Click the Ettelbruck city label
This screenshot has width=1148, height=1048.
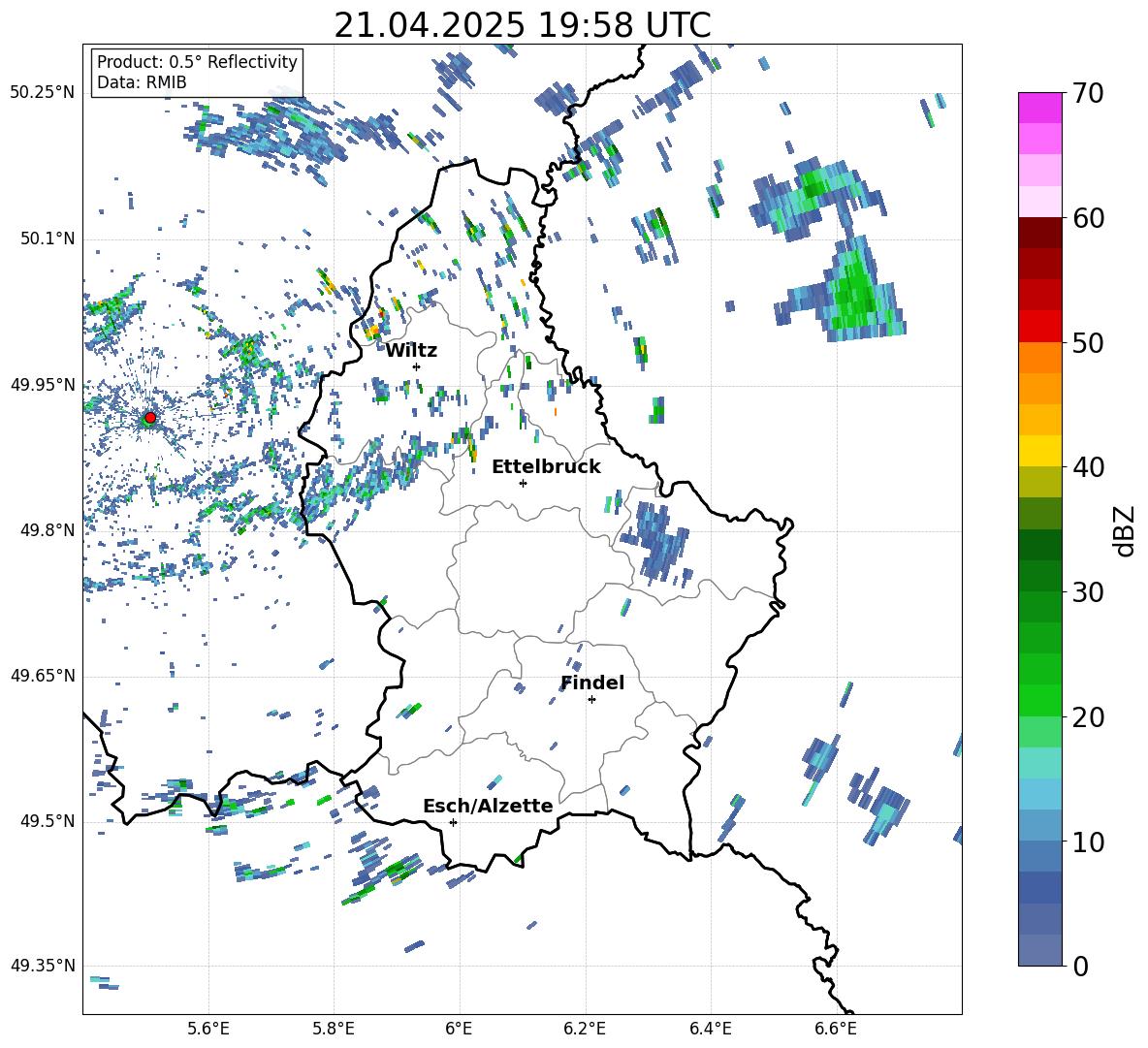(x=546, y=467)
